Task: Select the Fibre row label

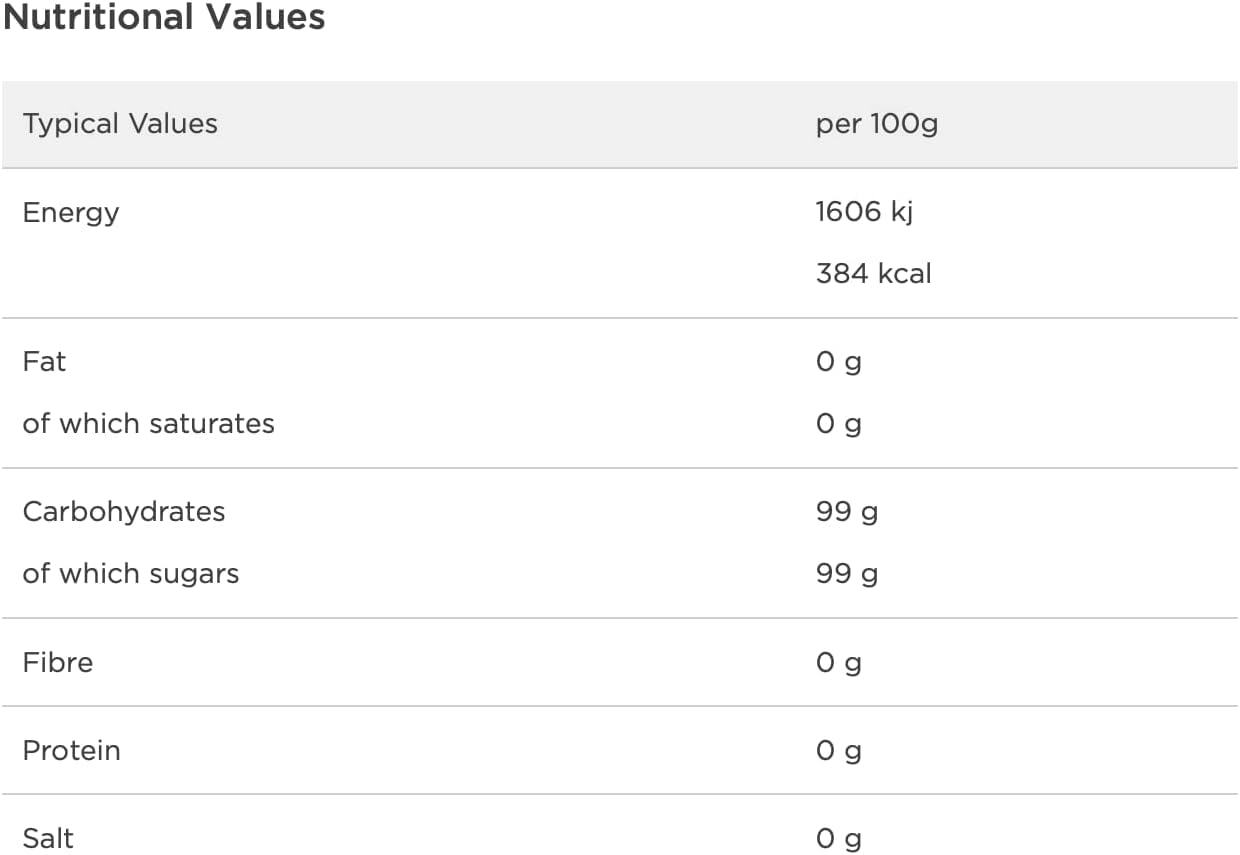Action: tap(58, 662)
